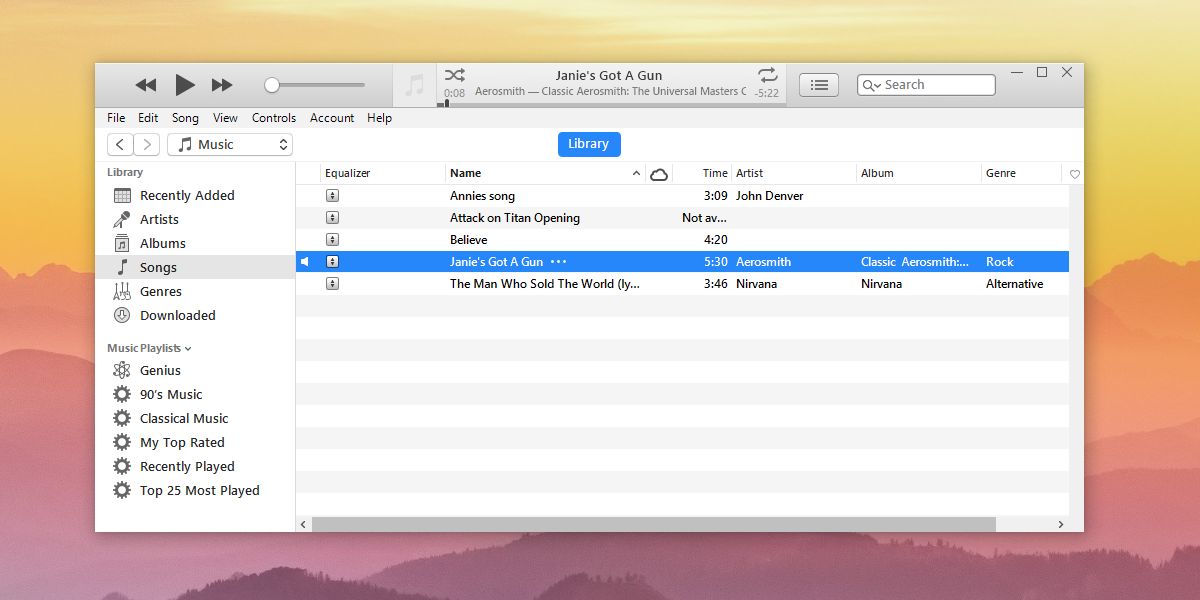Select the Believe song row
Image resolution: width=1200 pixels, height=600 pixels.
(x=682, y=240)
